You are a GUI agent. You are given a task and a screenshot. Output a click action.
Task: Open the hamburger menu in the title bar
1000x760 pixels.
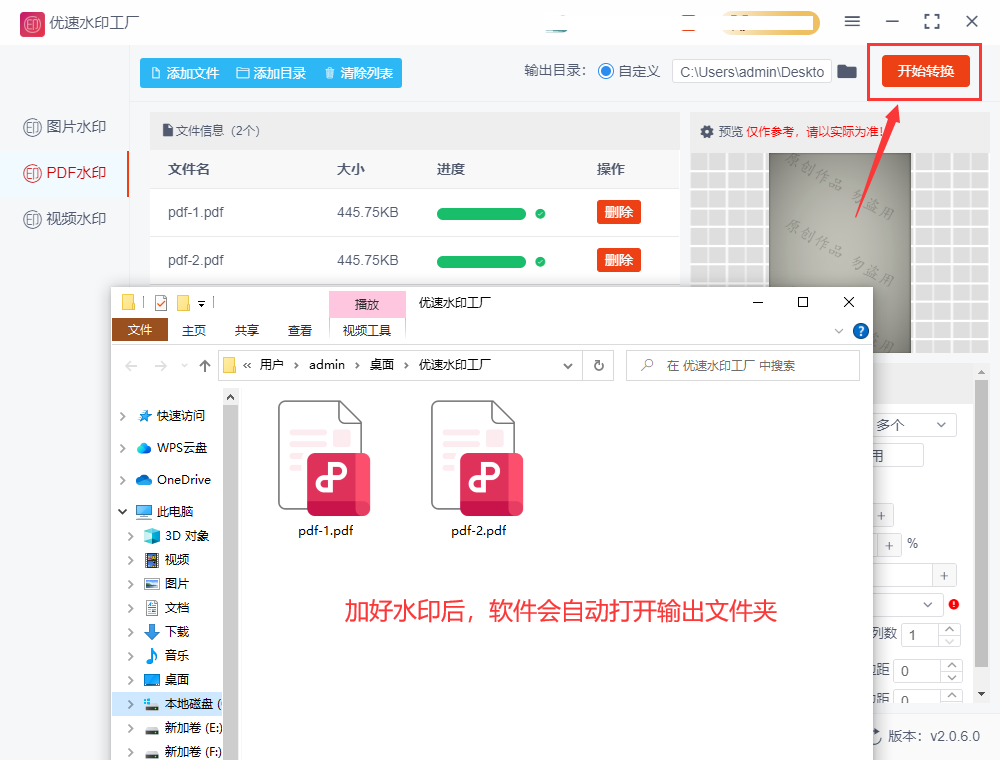pos(852,21)
